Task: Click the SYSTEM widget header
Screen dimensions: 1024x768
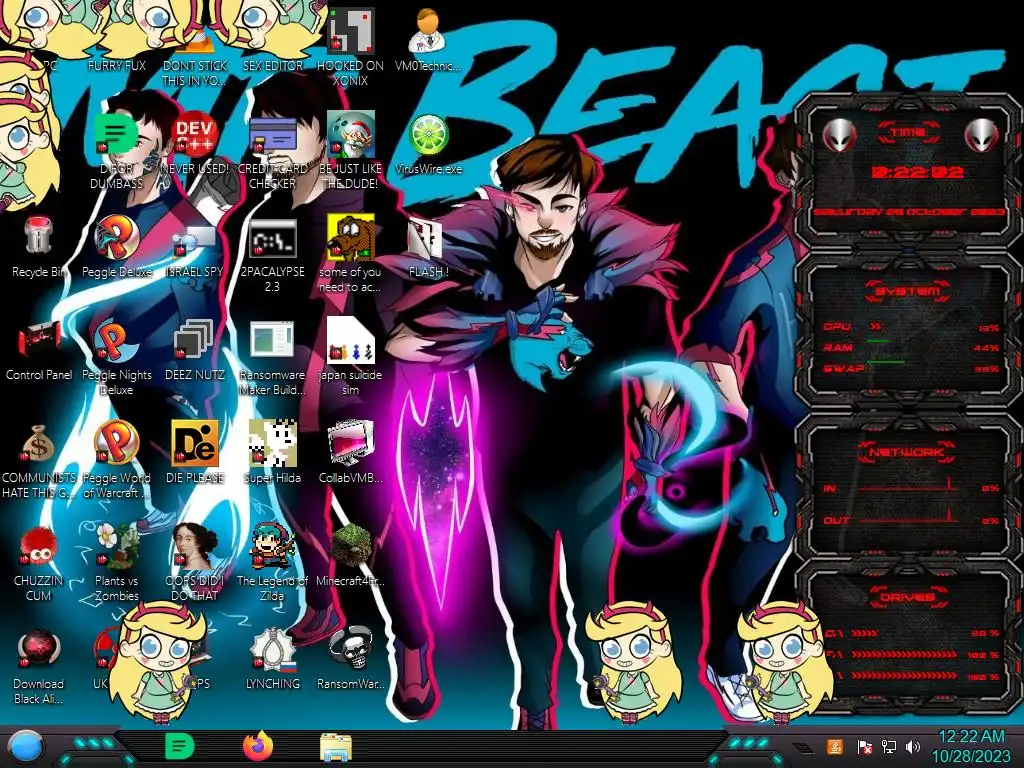Action: click(x=908, y=291)
